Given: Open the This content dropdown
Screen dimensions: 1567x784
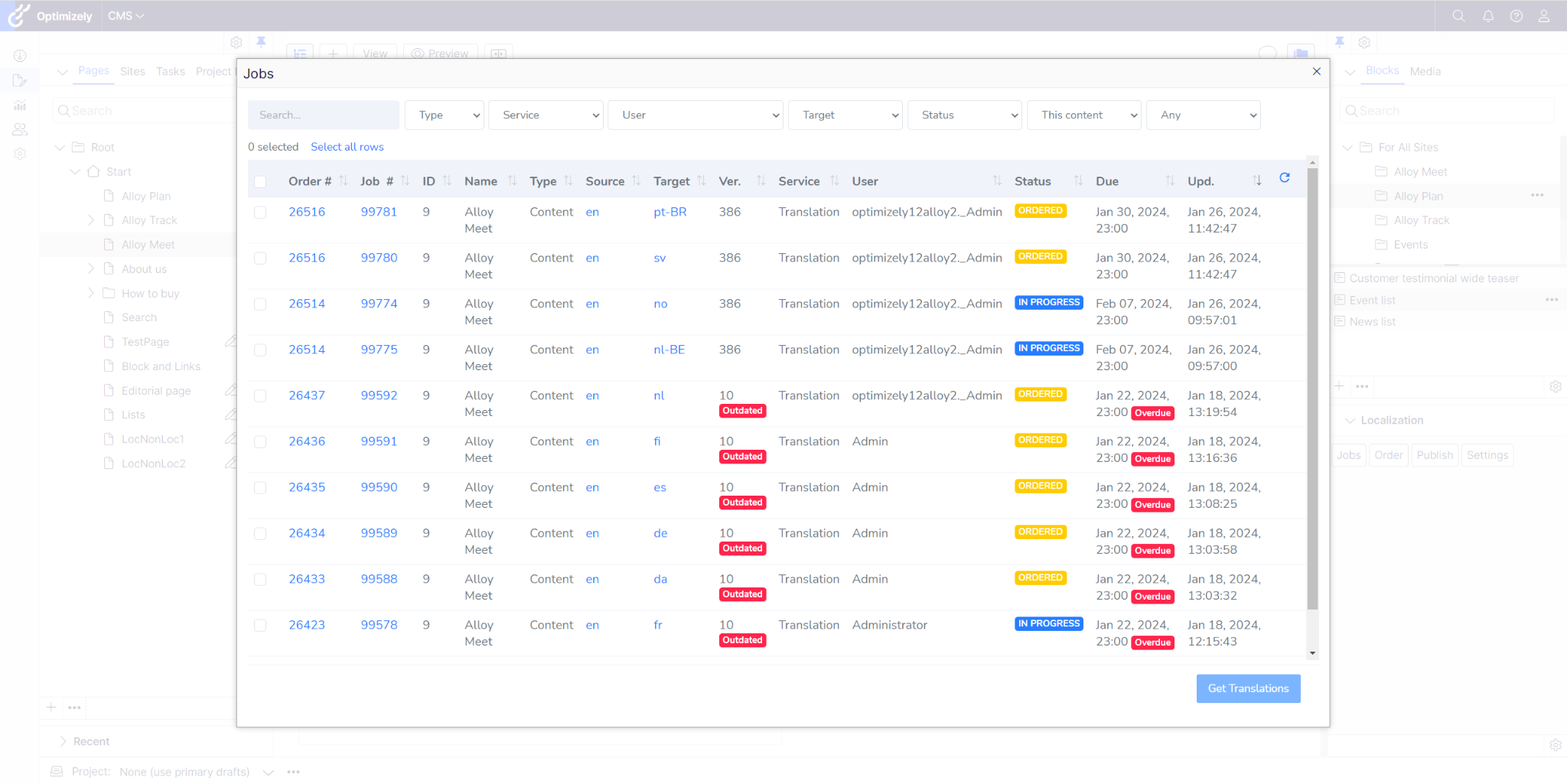Looking at the screenshot, I should coord(1084,115).
